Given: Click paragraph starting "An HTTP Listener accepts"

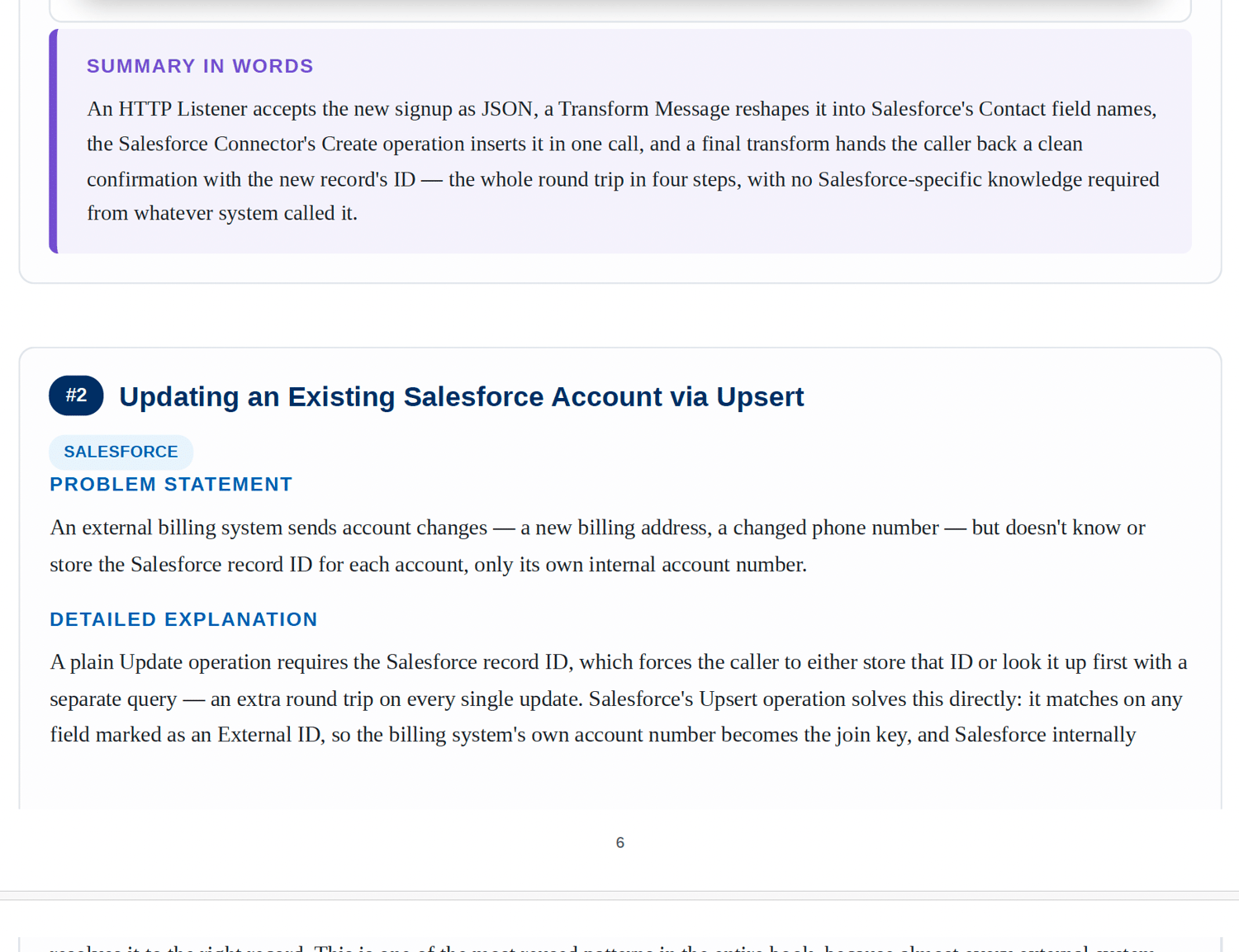Looking at the screenshot, I should [x=624, y=161].
